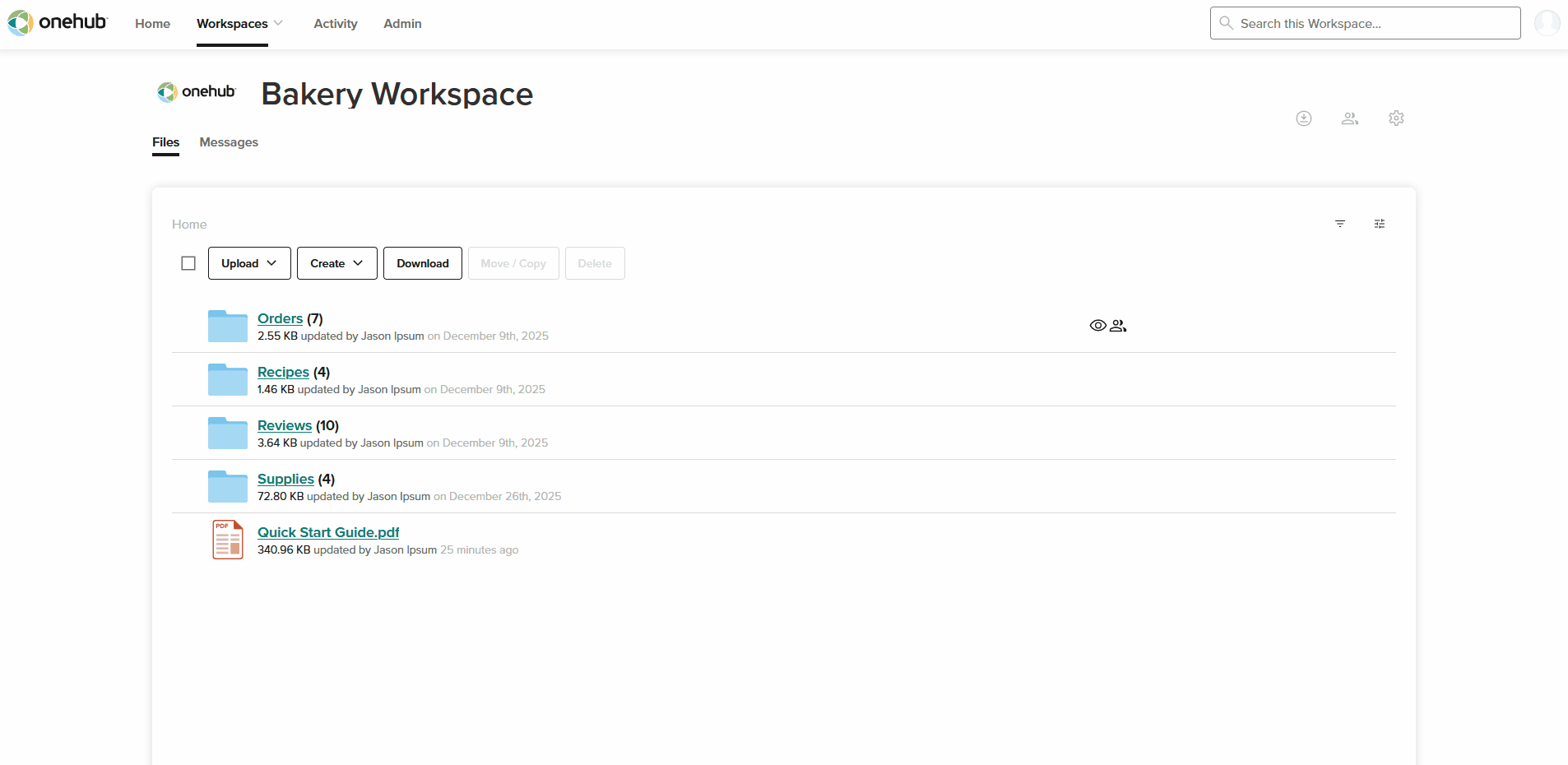Click the filter list icon
This screenshot has height=765, width=1568.
click(x=1340, y=224)
